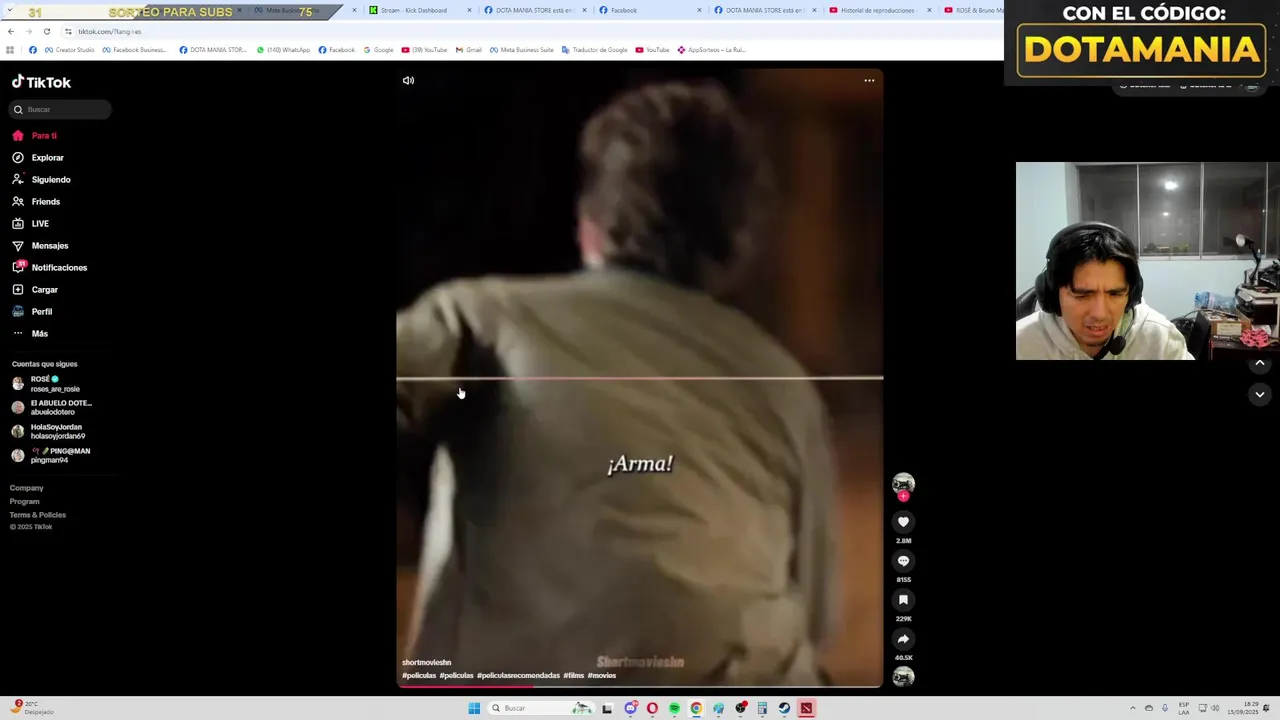Go to the next video with down chevron

1260,394
